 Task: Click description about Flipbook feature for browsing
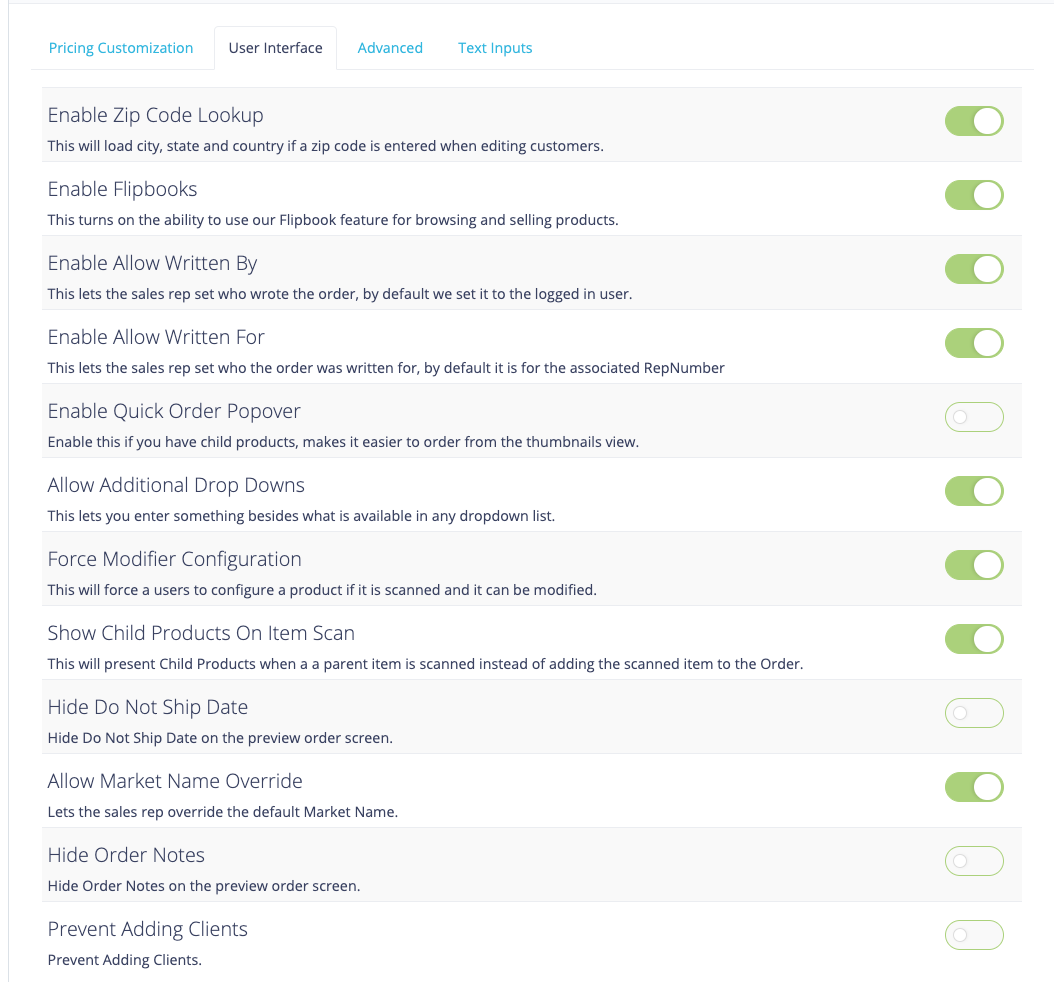(333, 220)
